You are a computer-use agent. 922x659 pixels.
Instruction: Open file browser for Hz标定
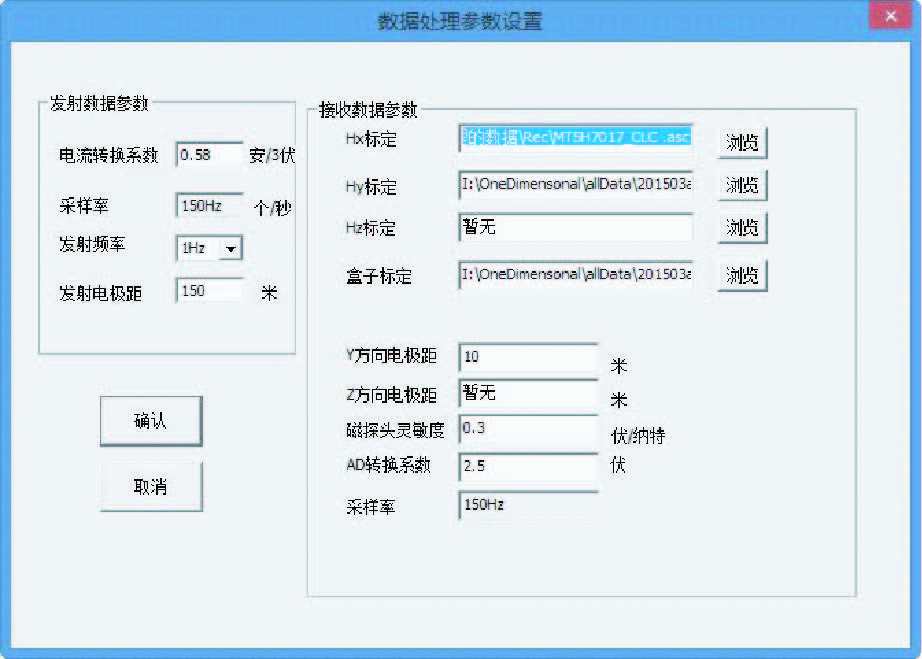pyautogui.click(x=741, y=229)
